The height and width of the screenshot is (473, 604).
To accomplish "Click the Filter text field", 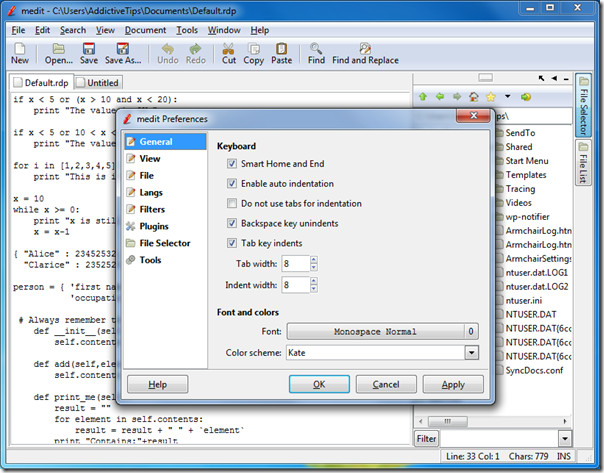I will click(499, 438).
